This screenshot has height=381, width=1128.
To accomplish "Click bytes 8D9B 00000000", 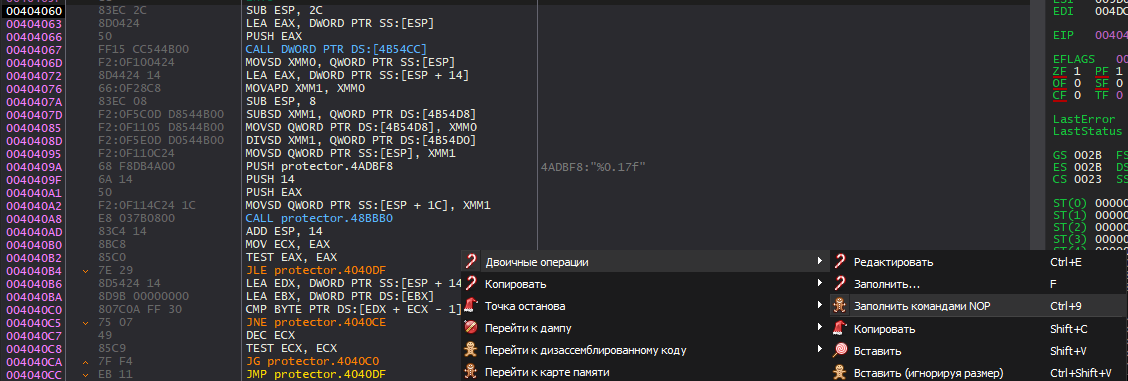I will [x=143, y=296].
